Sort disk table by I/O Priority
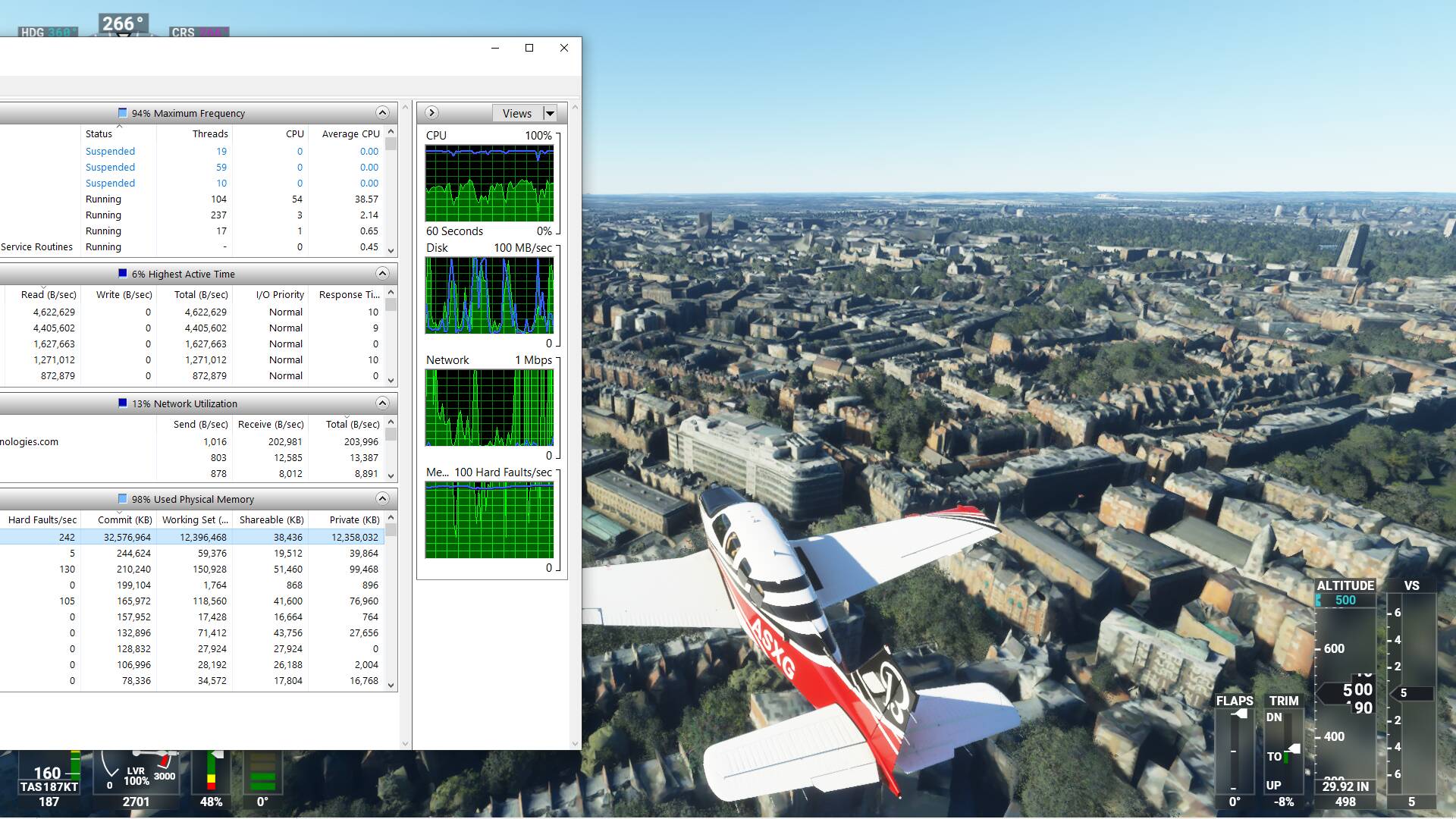 pos(270,294)
